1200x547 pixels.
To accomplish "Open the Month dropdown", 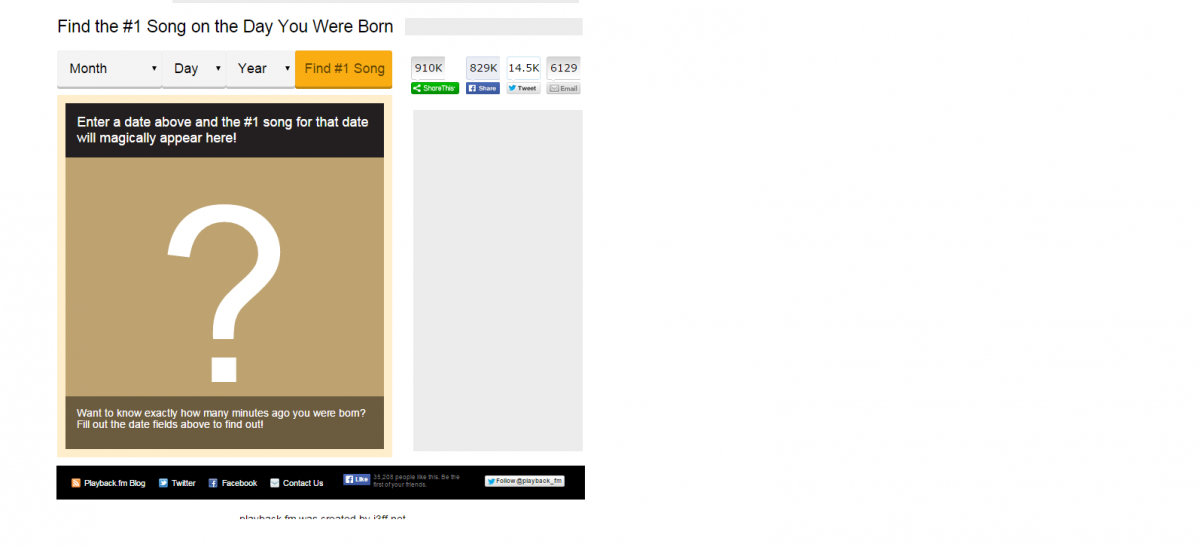I will (109, 69).
